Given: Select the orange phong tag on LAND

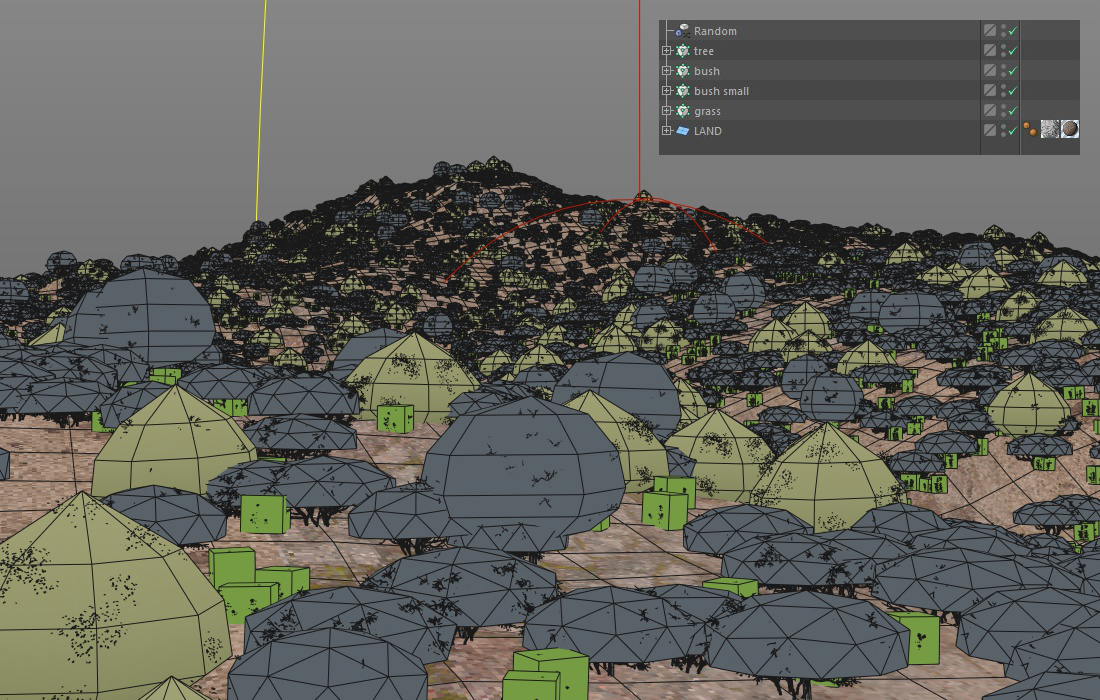Looking at the screenshot, I should (1029, 129).
